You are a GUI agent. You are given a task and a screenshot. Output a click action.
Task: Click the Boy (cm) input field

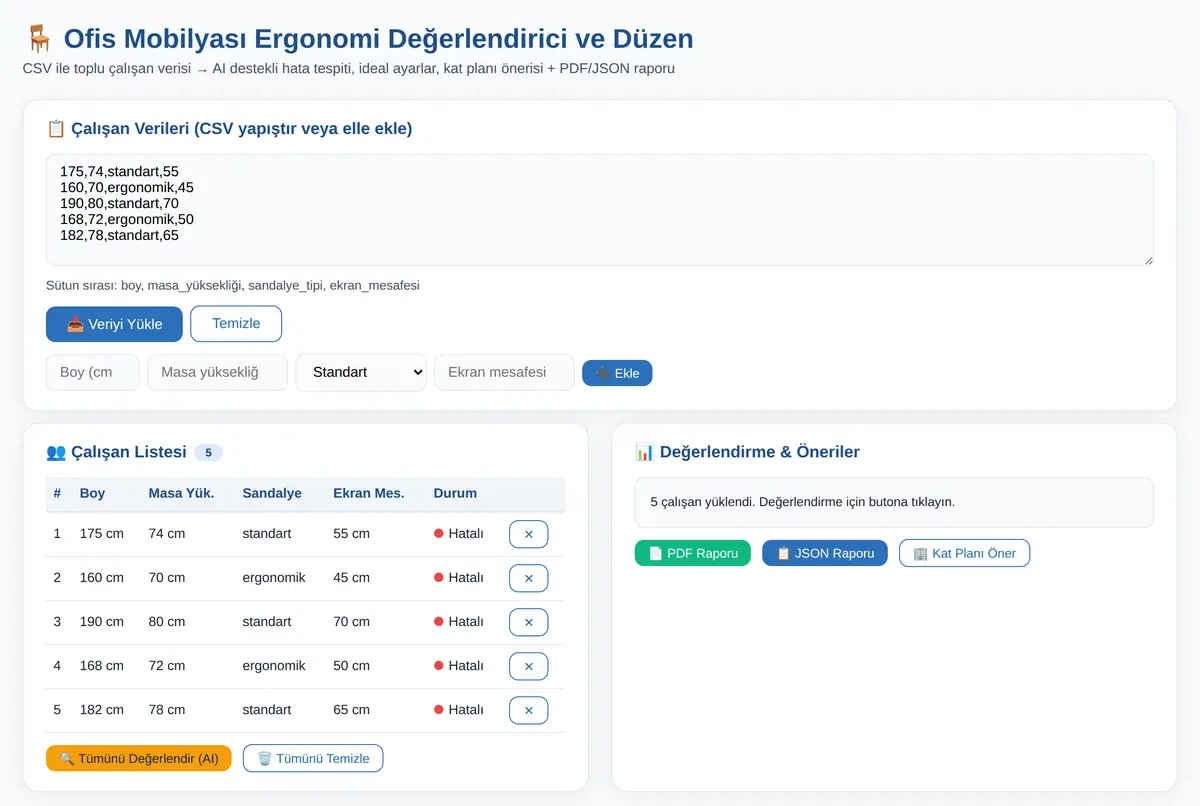93,372
